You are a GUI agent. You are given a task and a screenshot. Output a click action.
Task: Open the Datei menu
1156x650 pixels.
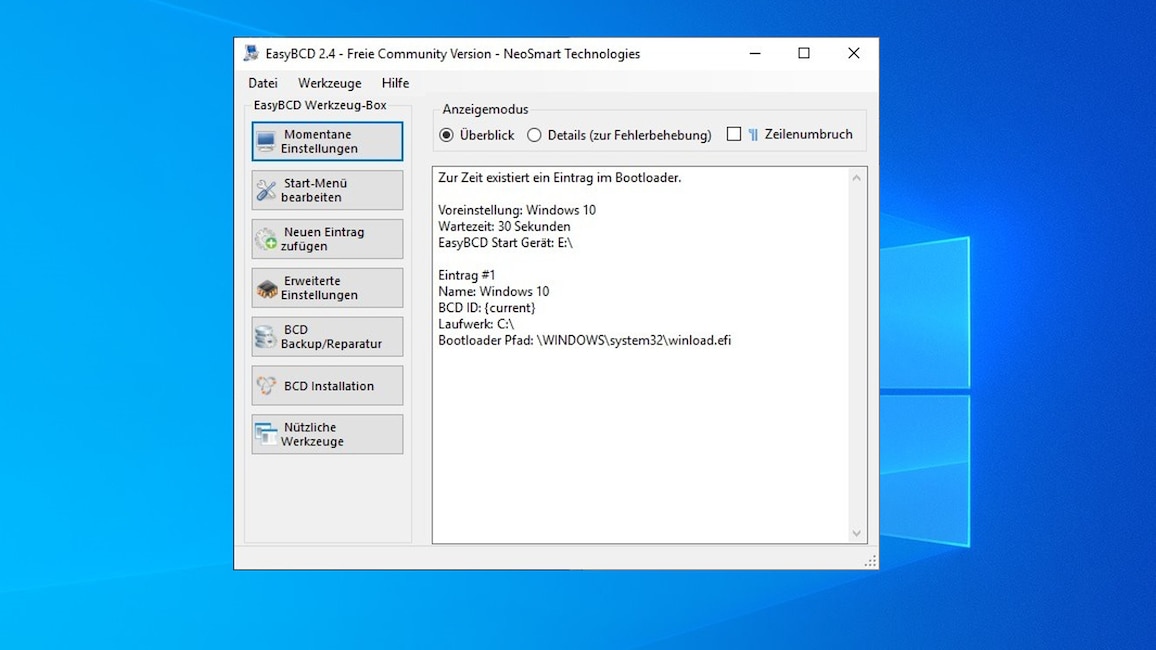pos(263,83)
